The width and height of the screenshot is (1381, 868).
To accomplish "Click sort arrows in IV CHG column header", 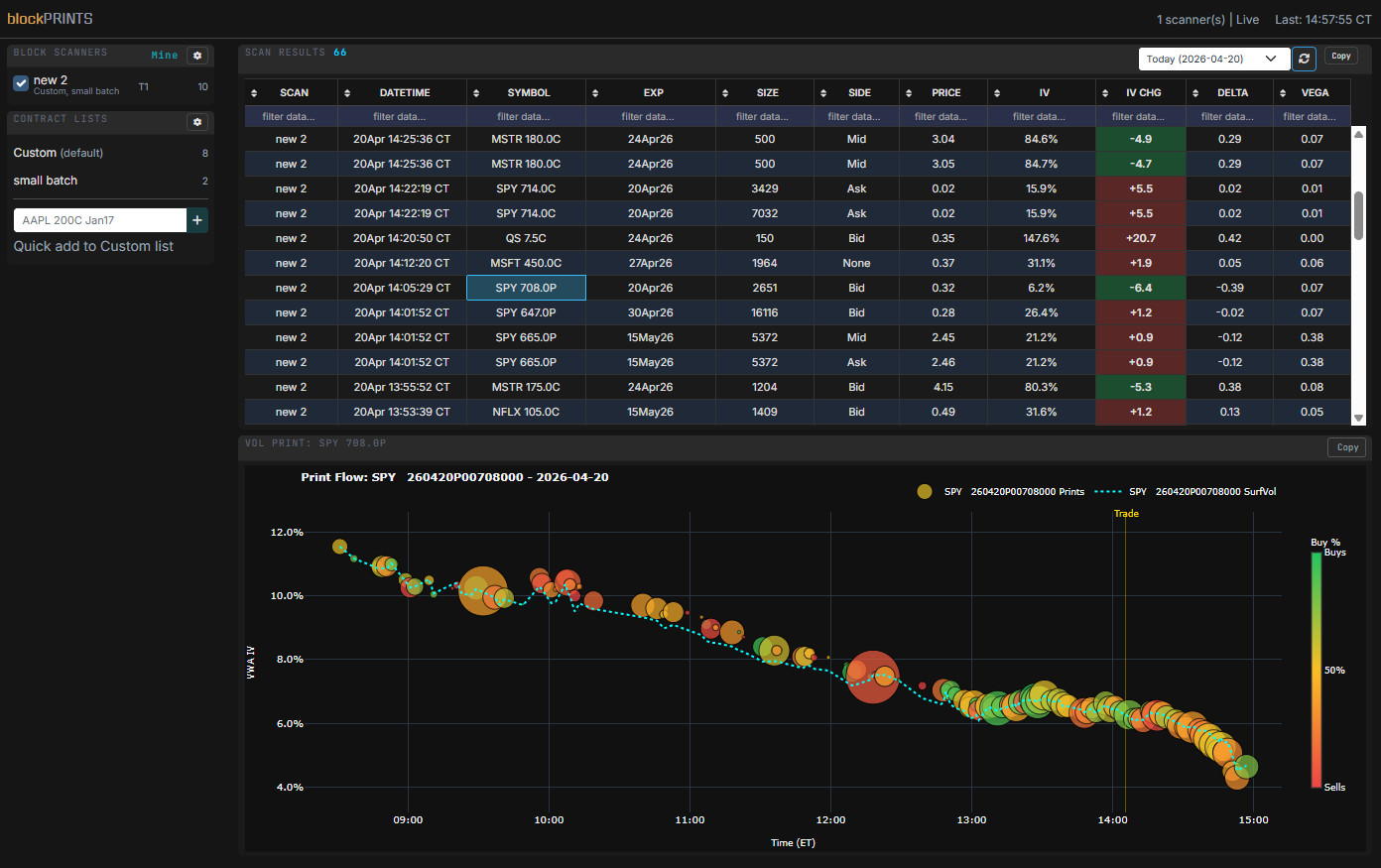I will (x=1105, y=93).
